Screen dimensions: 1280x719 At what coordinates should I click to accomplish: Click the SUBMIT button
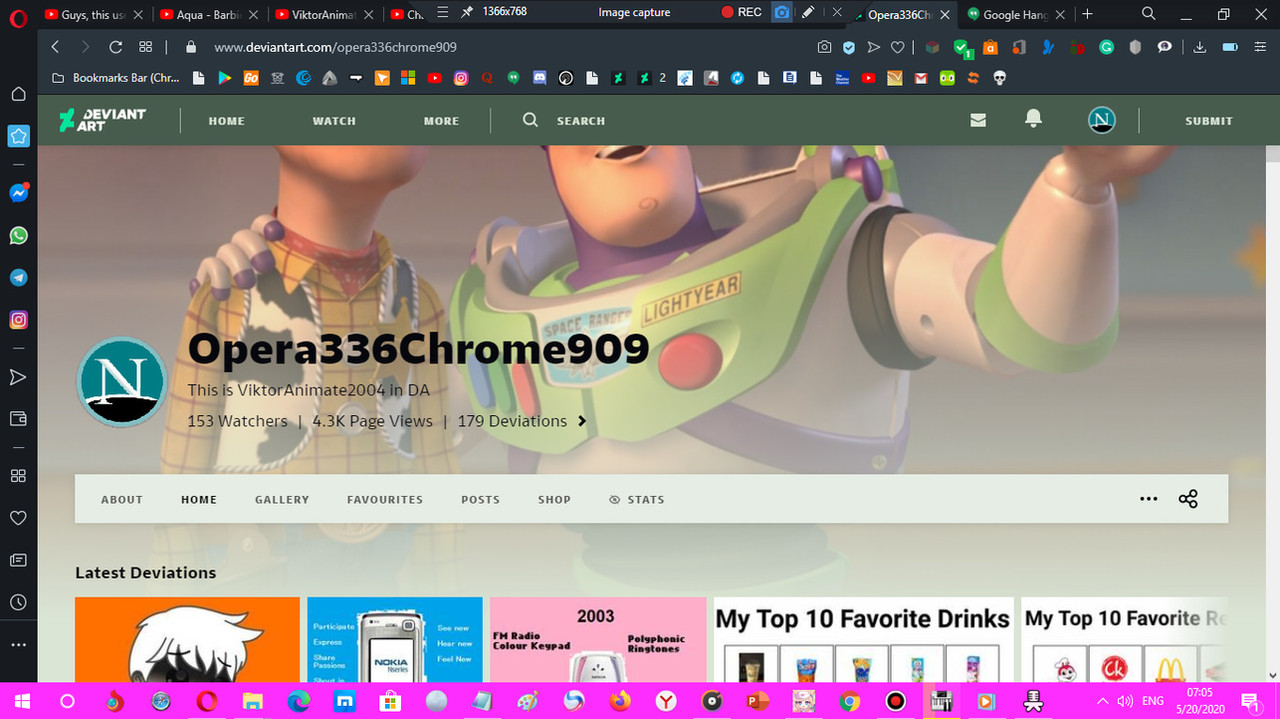[1209, 121]
